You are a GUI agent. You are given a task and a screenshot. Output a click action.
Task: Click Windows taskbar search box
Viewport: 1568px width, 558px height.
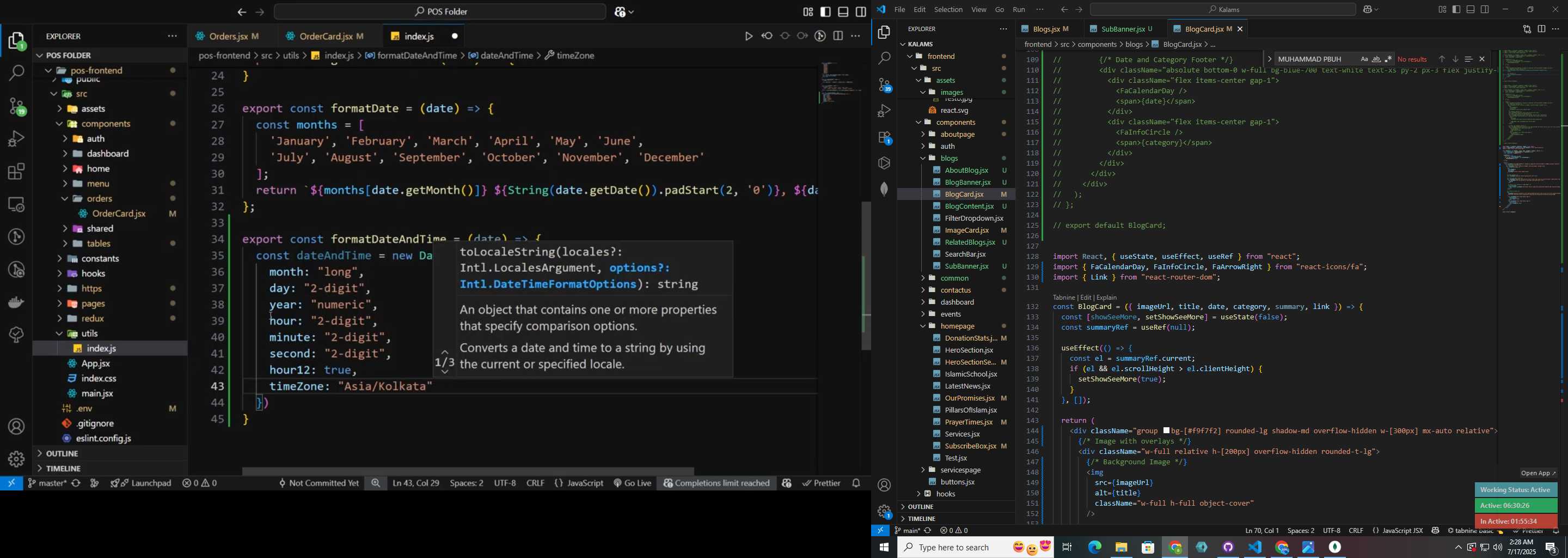tap(976, 547)
